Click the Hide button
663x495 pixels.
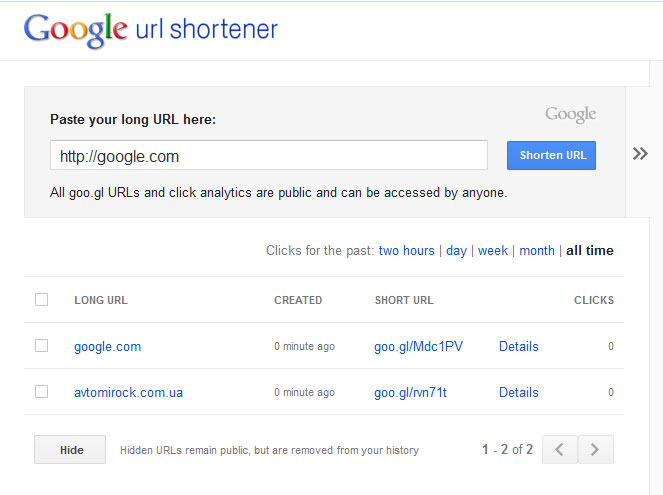pos(70,450)
